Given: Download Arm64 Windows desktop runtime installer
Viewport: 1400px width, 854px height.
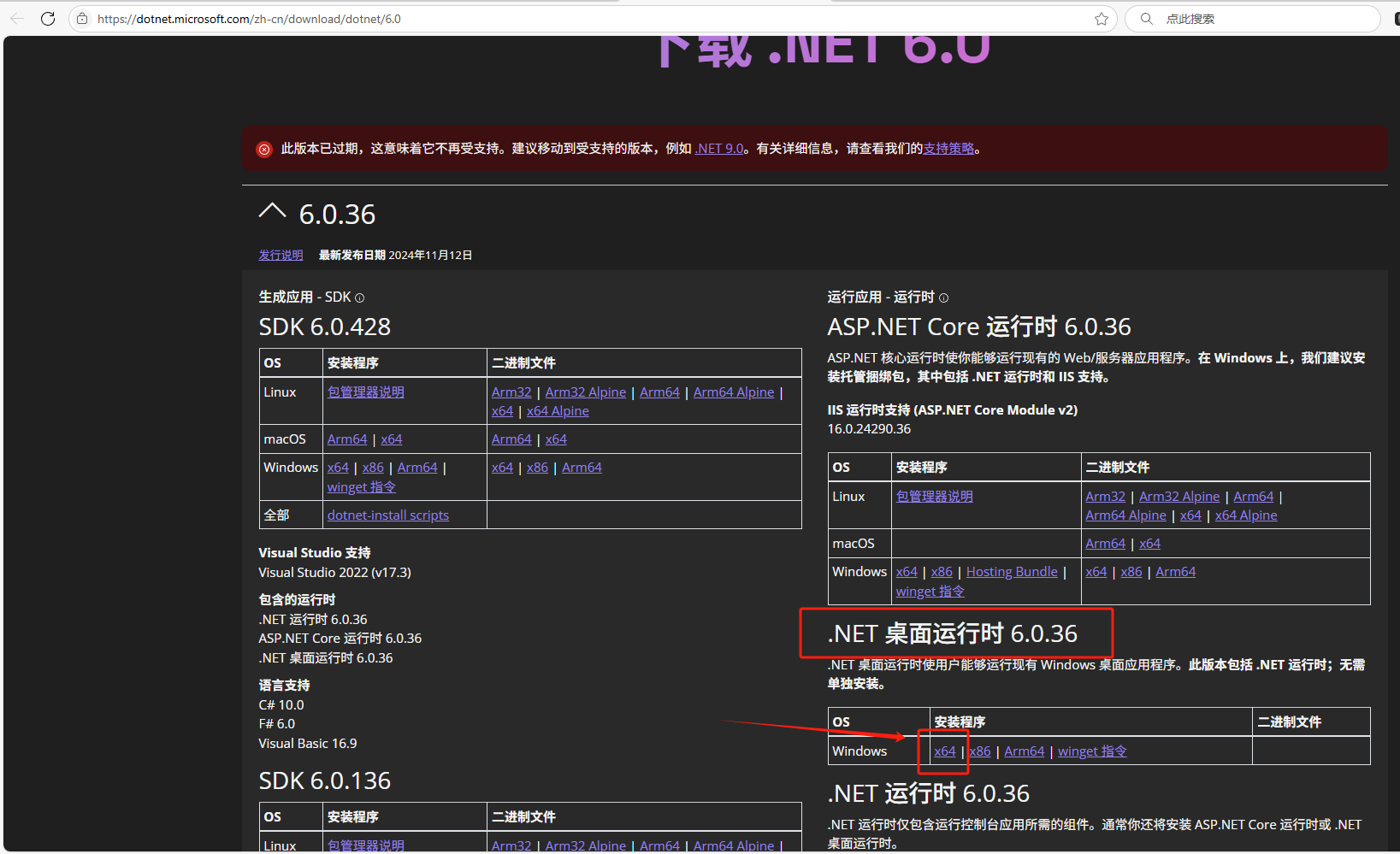Looking at the screenshot, I should [x=1024, y=751].
